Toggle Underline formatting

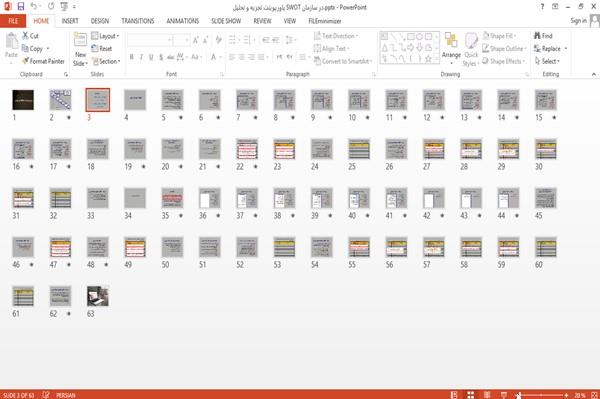(151, 57)
